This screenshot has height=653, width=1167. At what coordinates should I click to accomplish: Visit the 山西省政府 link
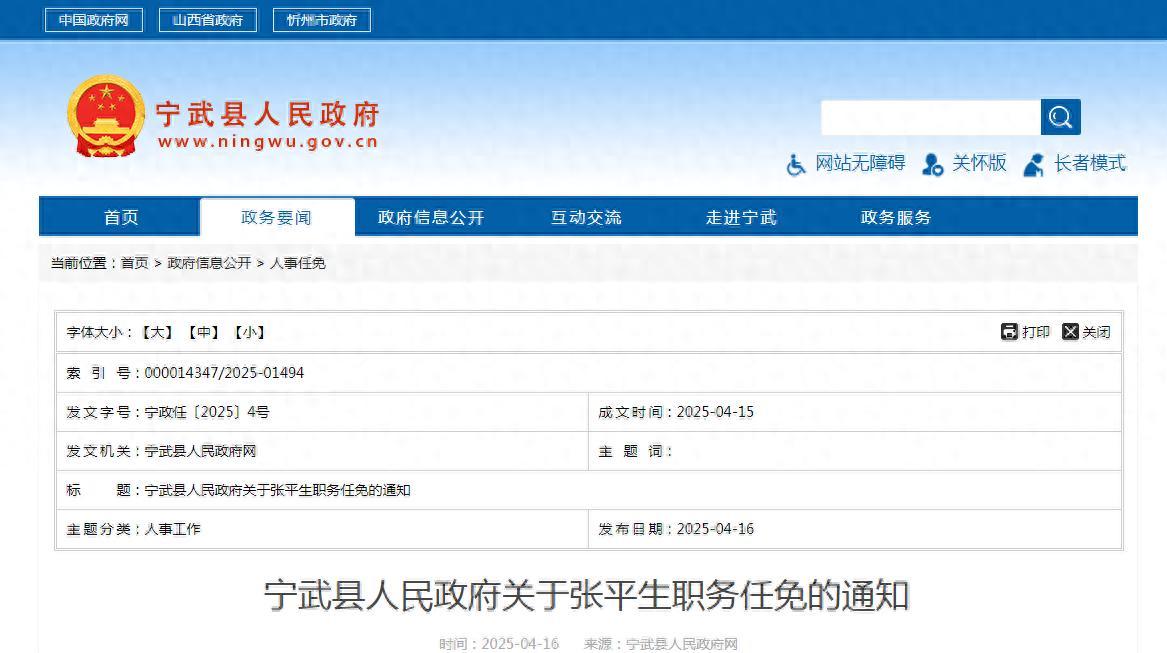tap(208, 20)
